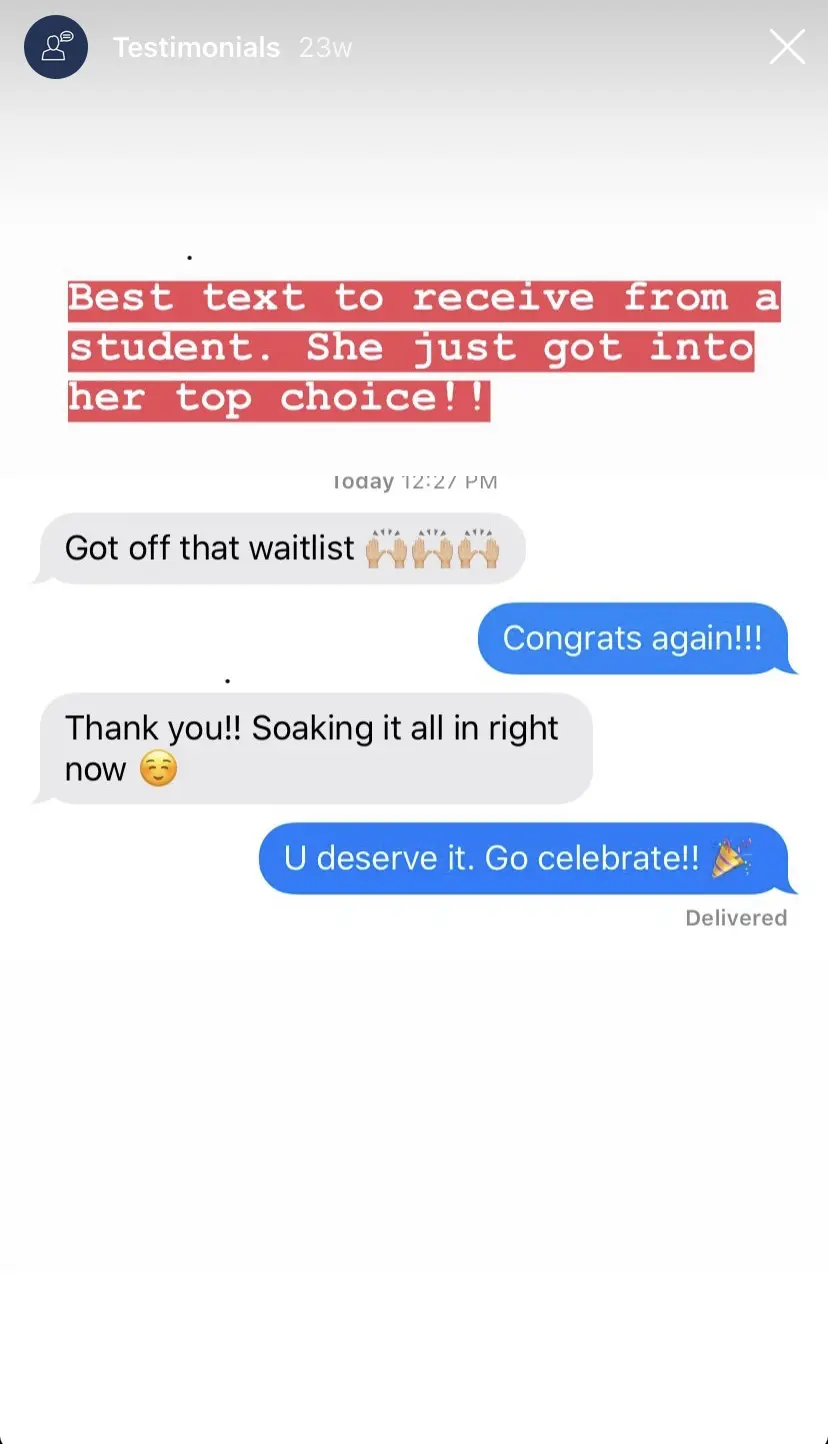Tap the smiling blush emoji
This screenshot has height=1444, width=828.
pyautogui.click(x=158, y=769)
